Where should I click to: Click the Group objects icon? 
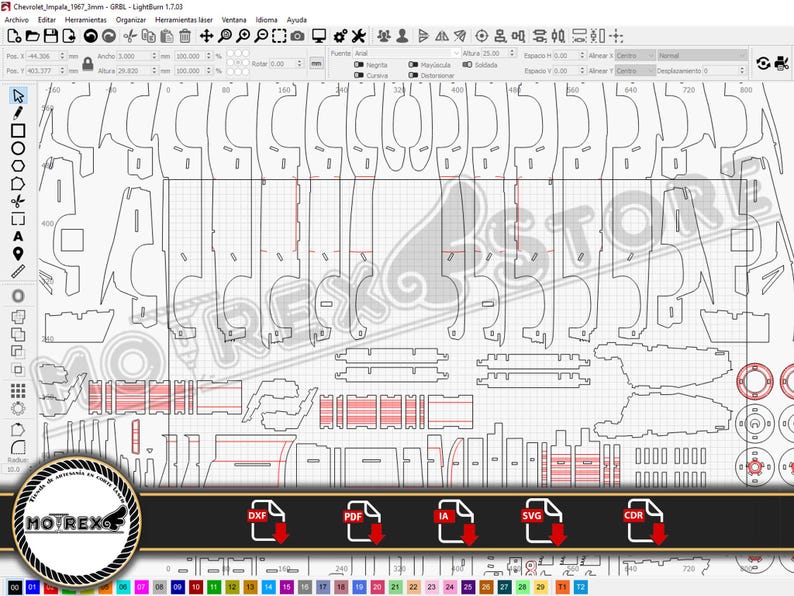tap(384, 36)
